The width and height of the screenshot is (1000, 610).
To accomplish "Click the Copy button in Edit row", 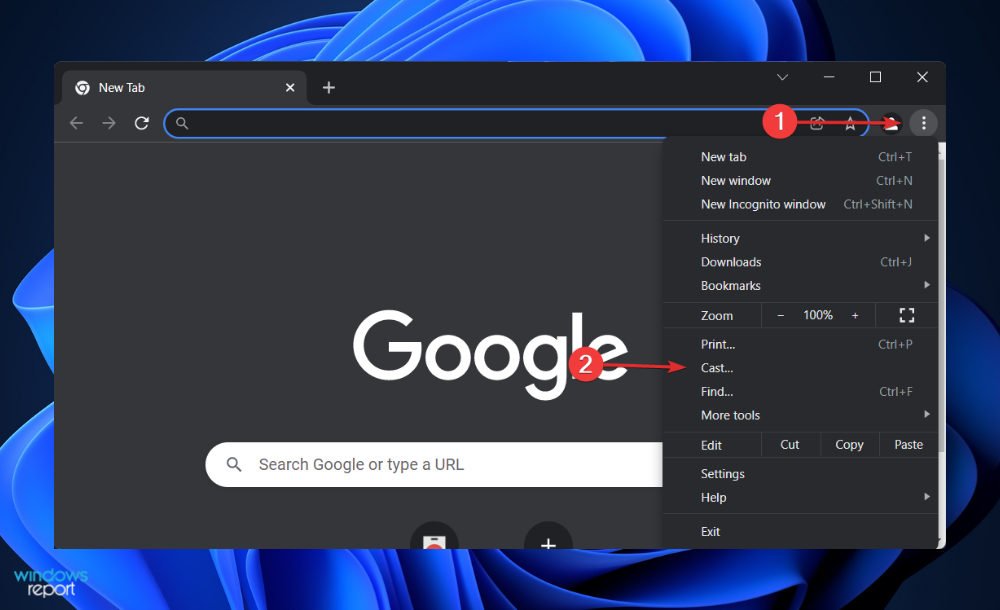I will click(849, 445).
